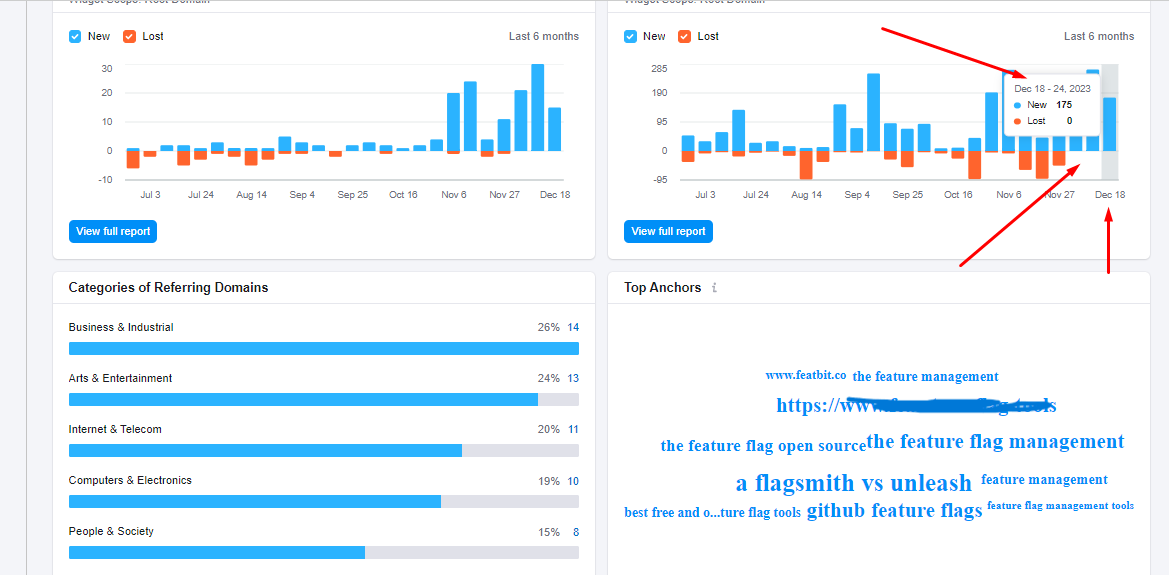Image resolution: width=1169 pixels, height=575 pixels.
Task: Uncheck Lost in the chart scaled to 30
Action: [x=129, y=37]
